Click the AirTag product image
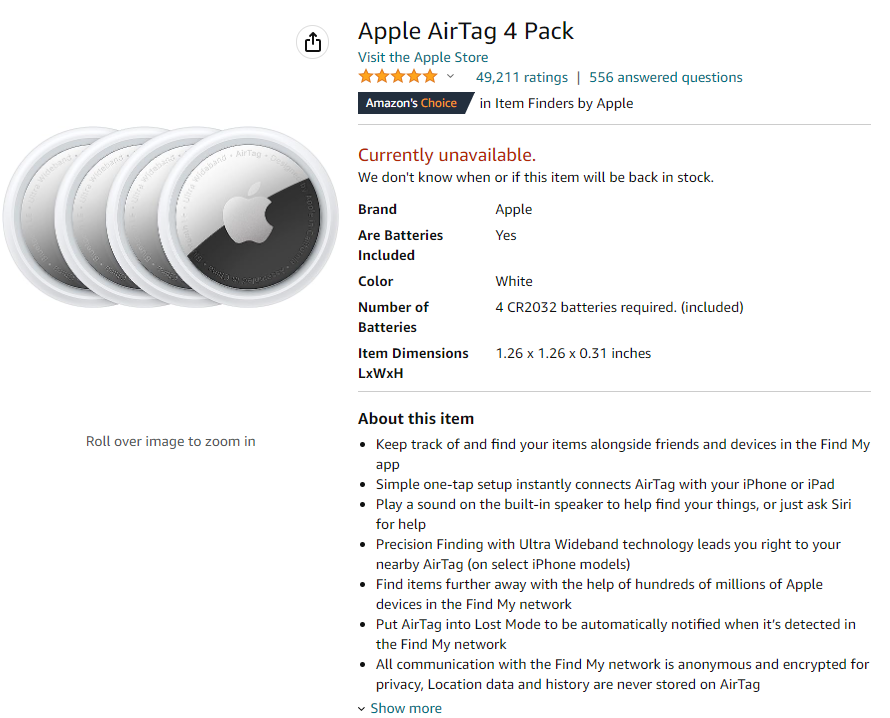This screenshot has width=890, height=718. pos(171,217)
